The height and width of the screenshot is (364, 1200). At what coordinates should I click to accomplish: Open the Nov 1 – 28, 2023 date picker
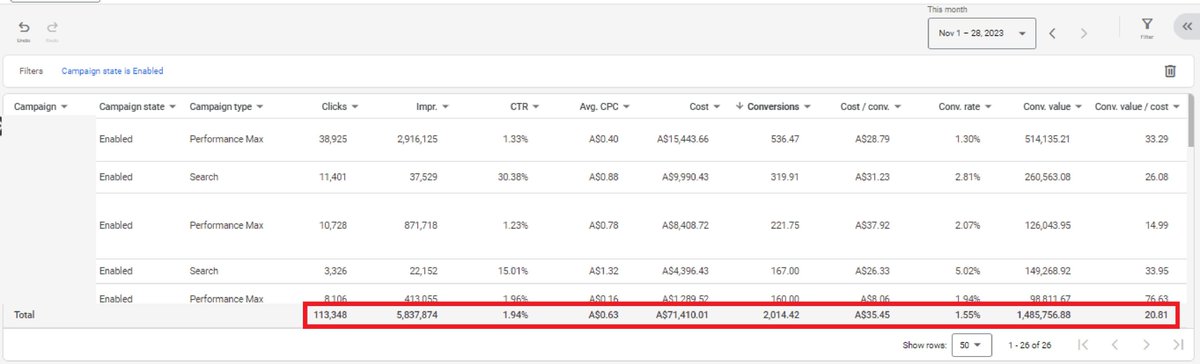coord(981,33)
